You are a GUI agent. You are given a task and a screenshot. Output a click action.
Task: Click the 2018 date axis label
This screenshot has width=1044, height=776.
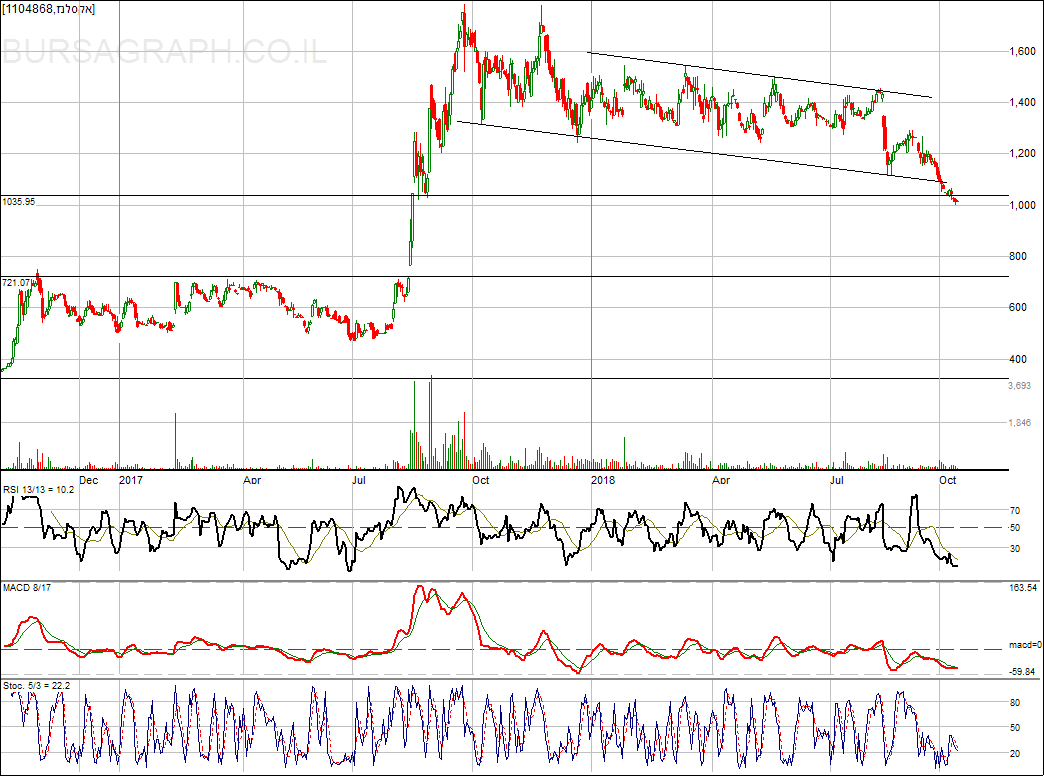pyautogui.click(x=603, y=480)
